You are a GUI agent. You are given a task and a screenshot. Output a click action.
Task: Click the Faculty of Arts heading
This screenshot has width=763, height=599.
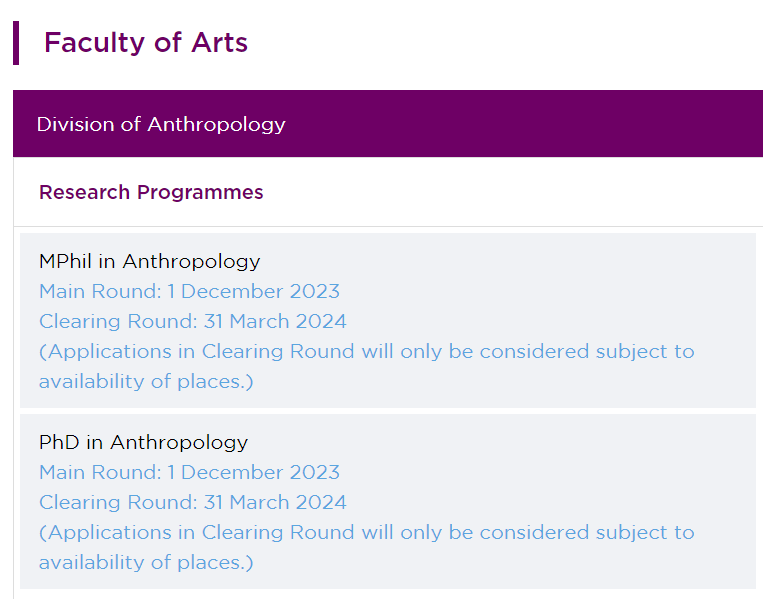click(x=146, y=42)
